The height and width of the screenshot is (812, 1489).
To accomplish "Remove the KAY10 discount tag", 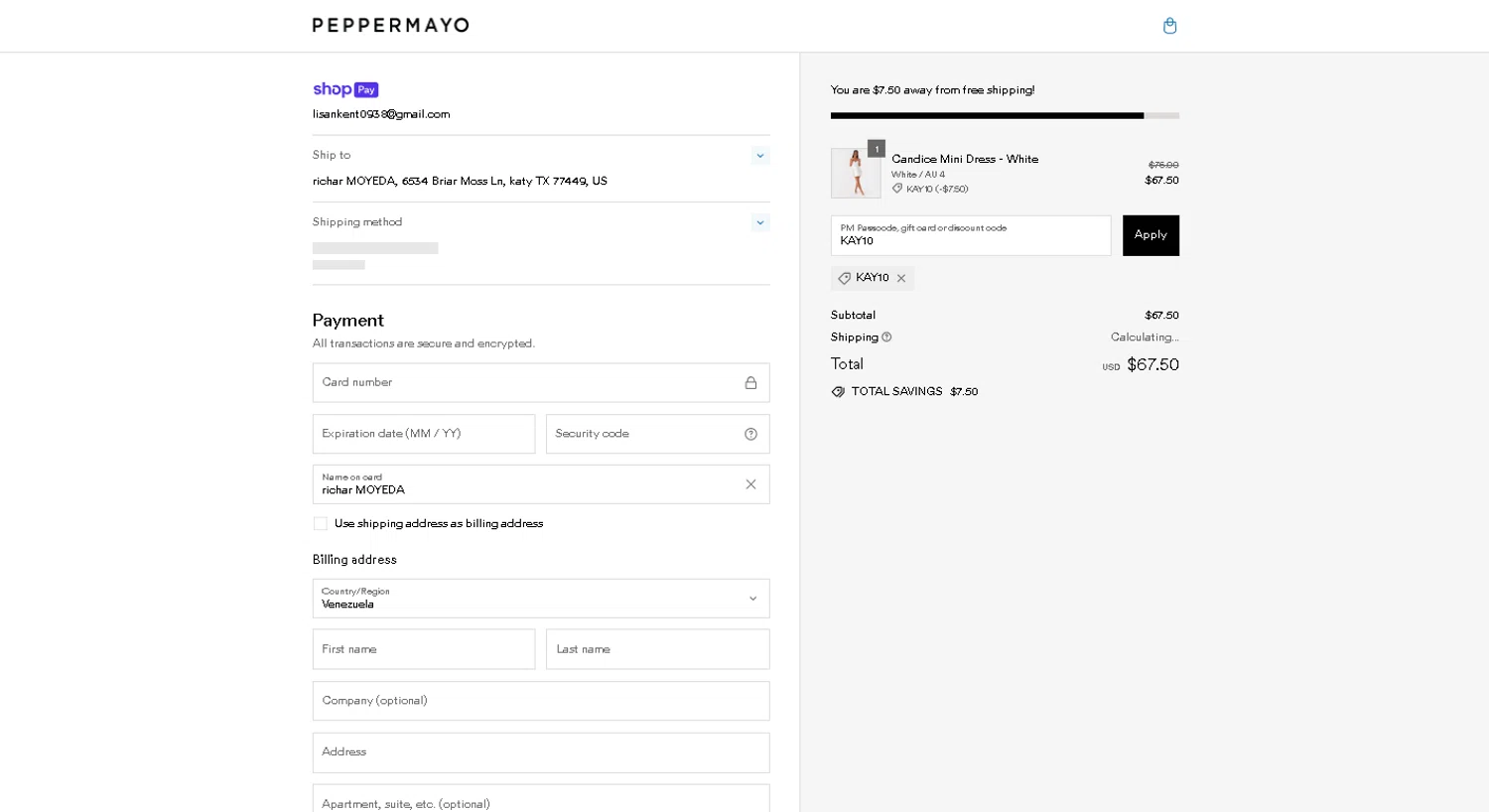I will pos(901,279).
